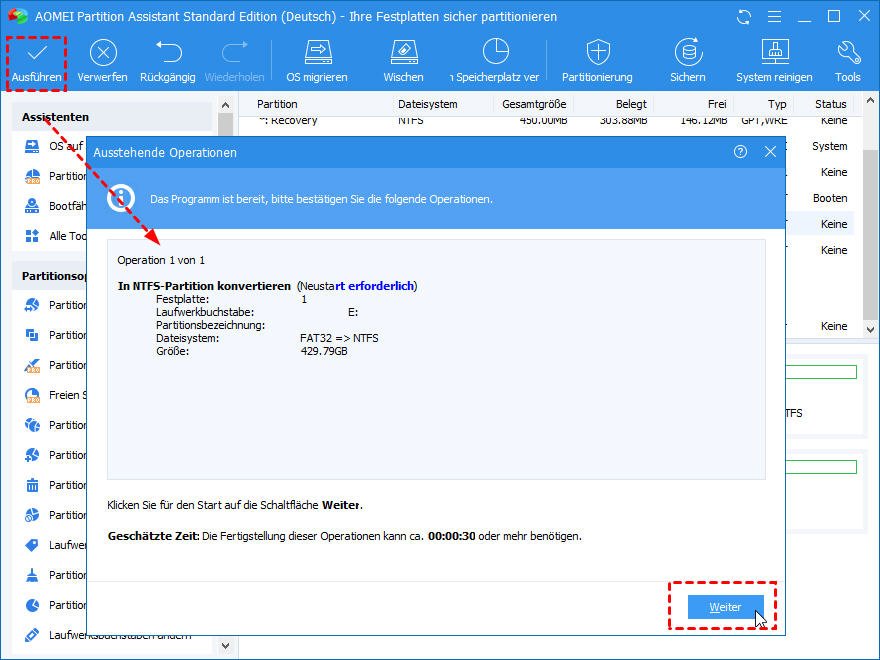
Task: Click the refresh icon in title bar
Action: [x=744, y=17]
